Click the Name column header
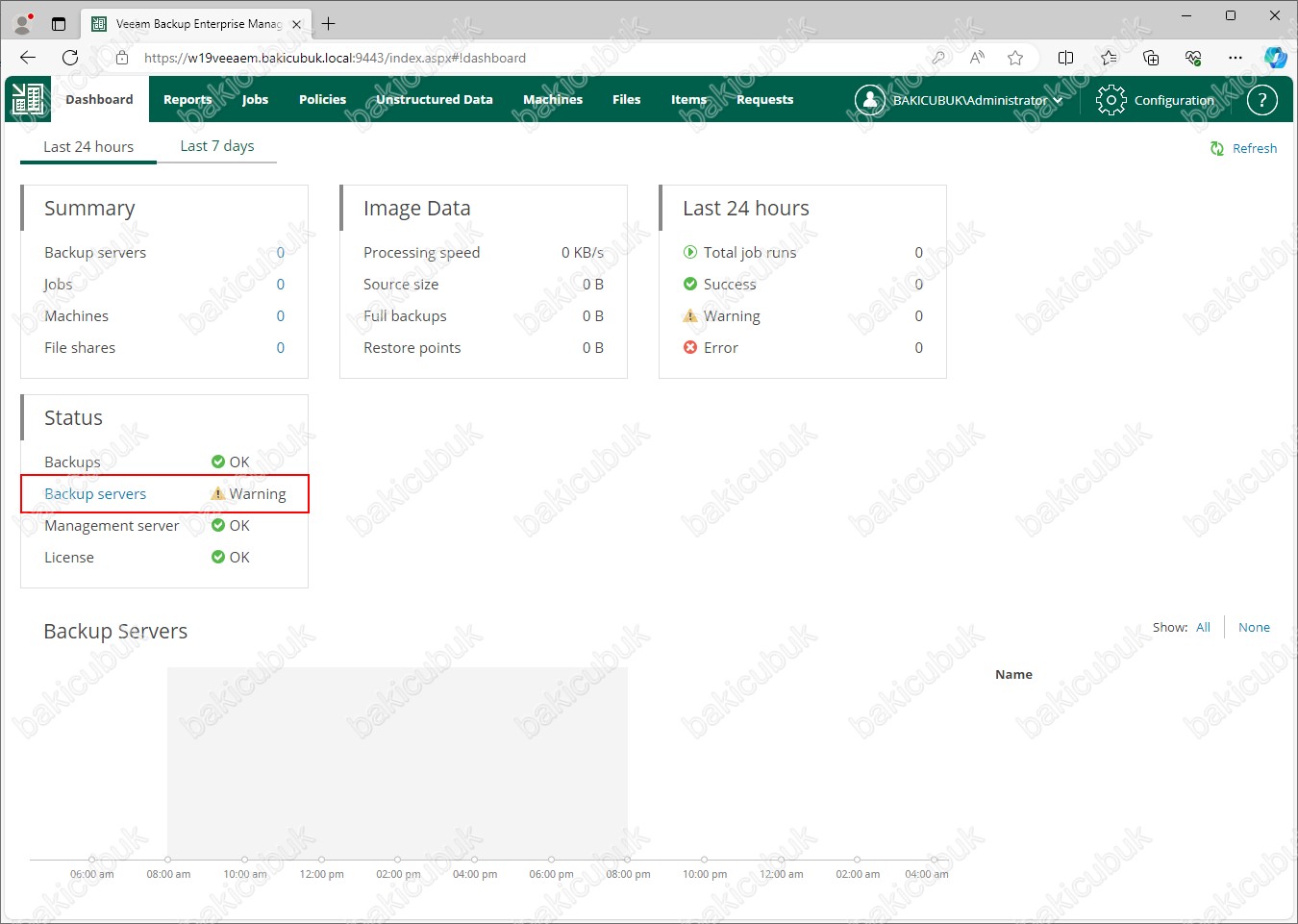The image size is (1298, 924). click(1013, 674)
